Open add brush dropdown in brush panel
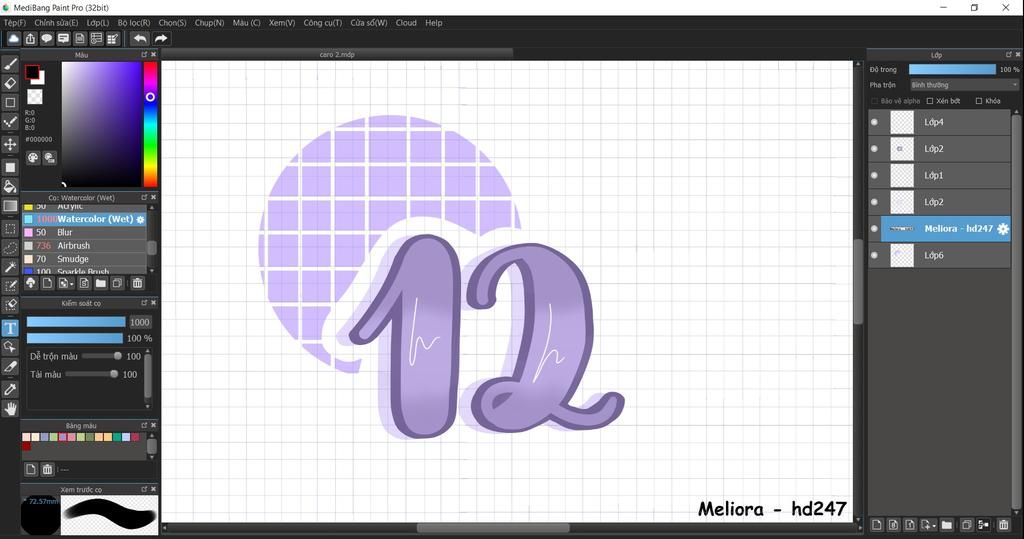1024x539 pixels. pos(65,283)
